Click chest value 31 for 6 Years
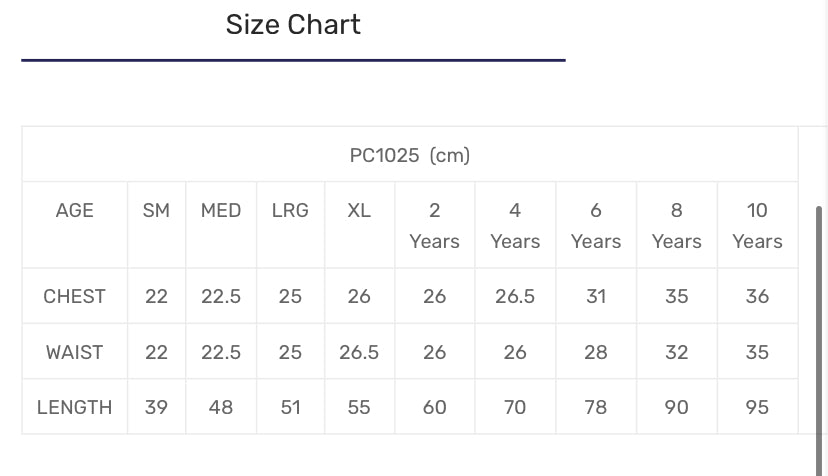Viewport: 828px width, 476px height. tap(596, 296)
